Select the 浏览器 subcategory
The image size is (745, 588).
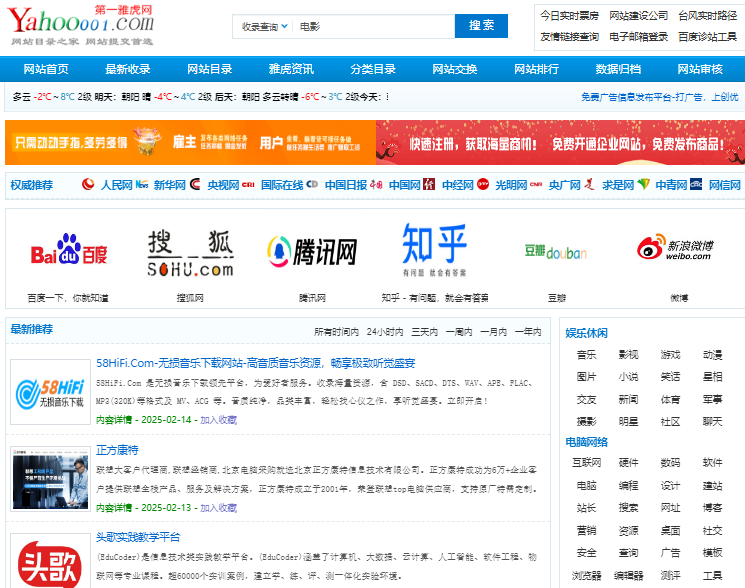tap(586, 576)
